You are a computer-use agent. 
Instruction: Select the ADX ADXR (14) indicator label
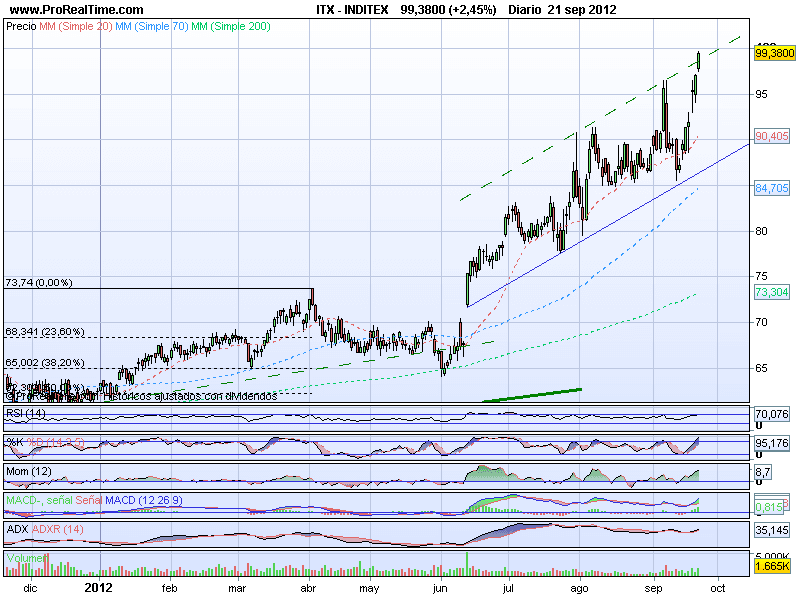coord(45,530)
